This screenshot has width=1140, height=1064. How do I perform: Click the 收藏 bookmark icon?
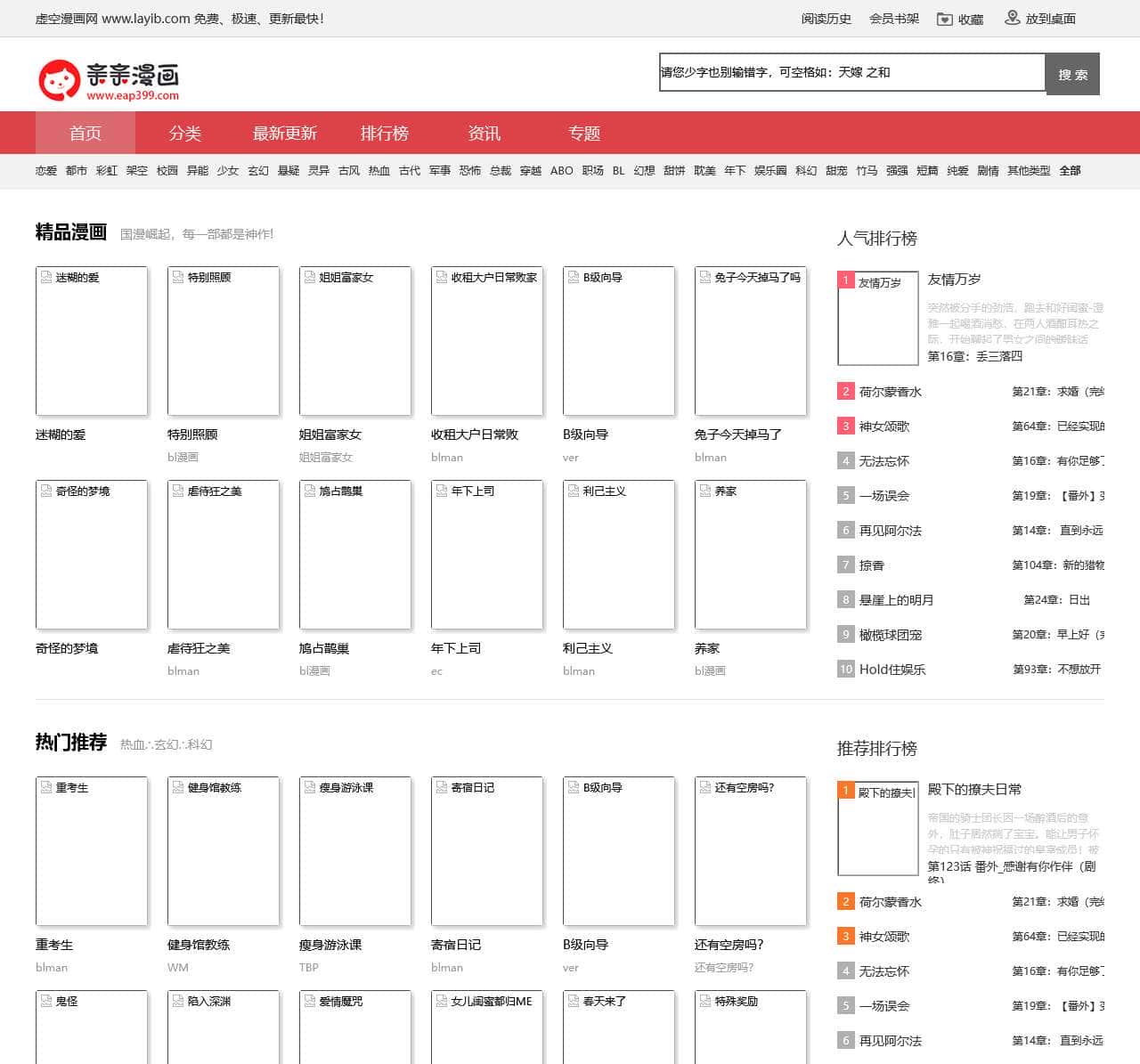pos(944,19)
